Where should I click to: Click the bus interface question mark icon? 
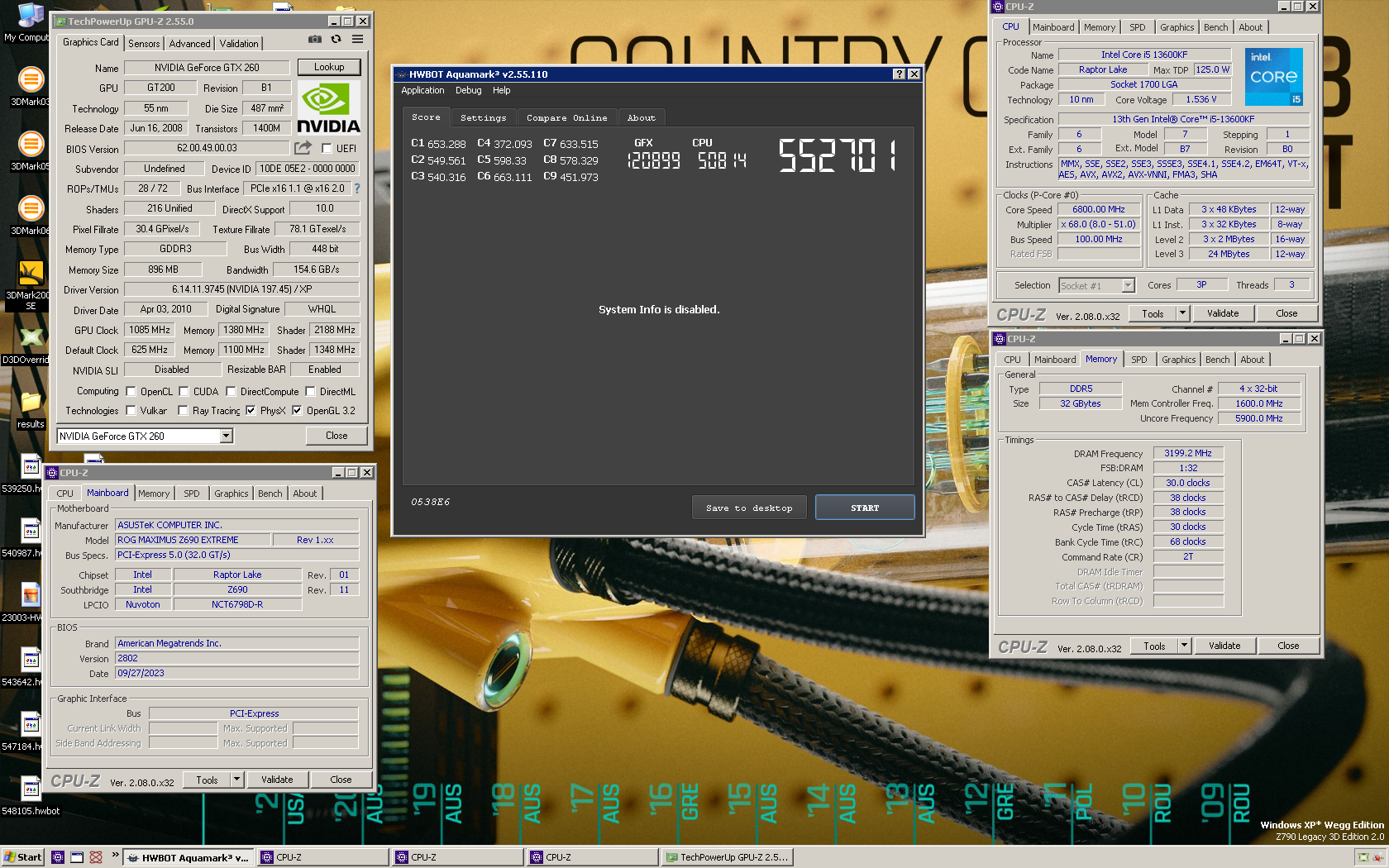coord(356,188)
